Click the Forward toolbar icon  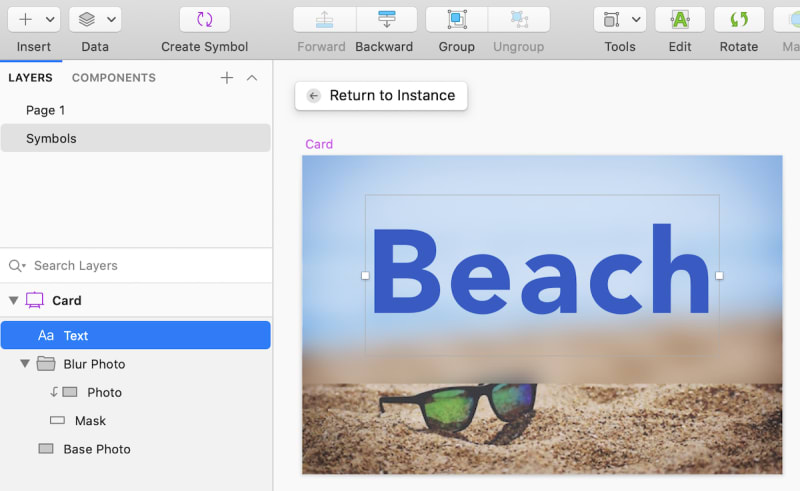pyautogui.click(x=324, y=19)
